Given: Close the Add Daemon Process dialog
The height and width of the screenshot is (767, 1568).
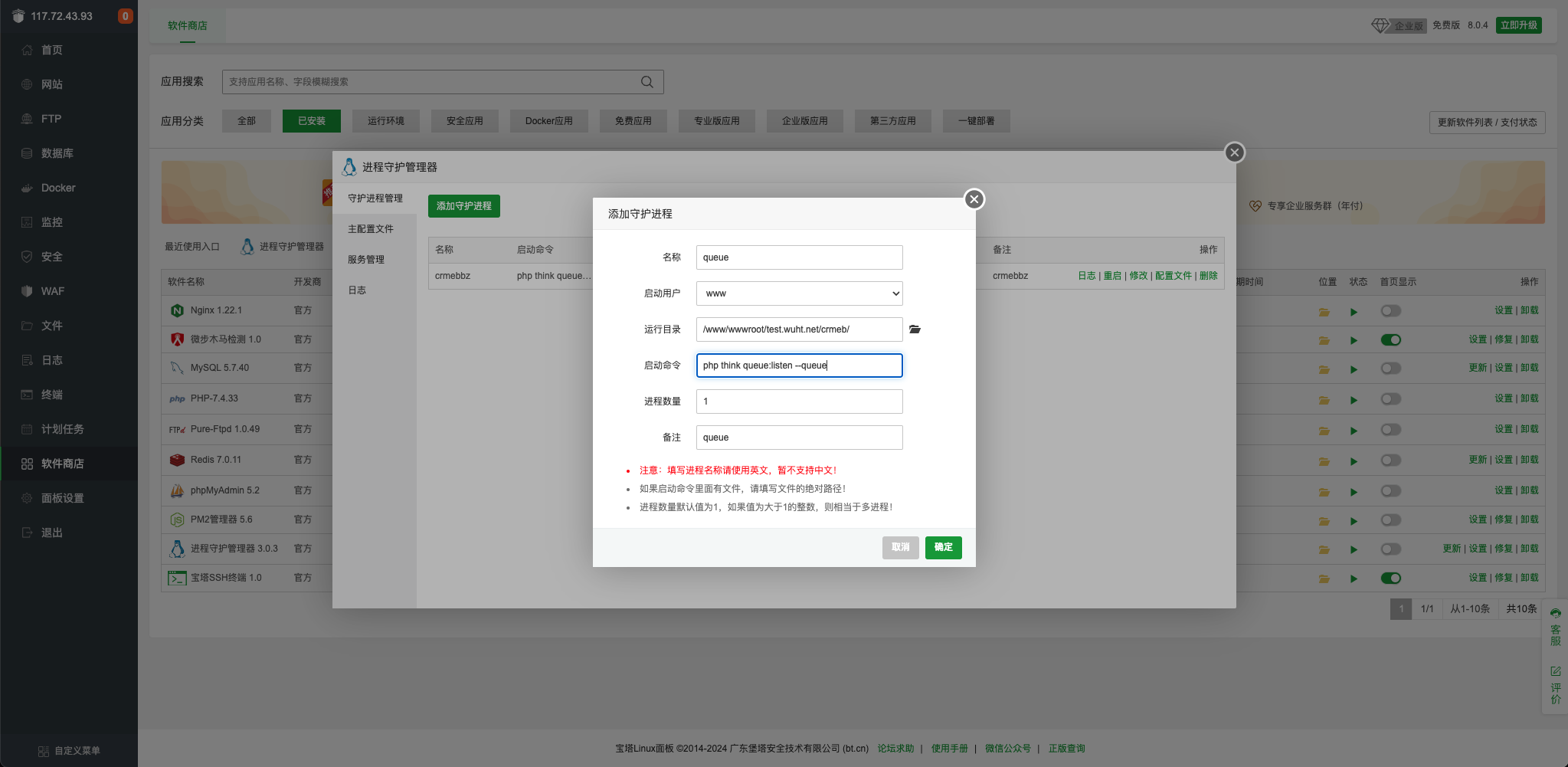Looking at the screenshot, I should coord(974,199).
